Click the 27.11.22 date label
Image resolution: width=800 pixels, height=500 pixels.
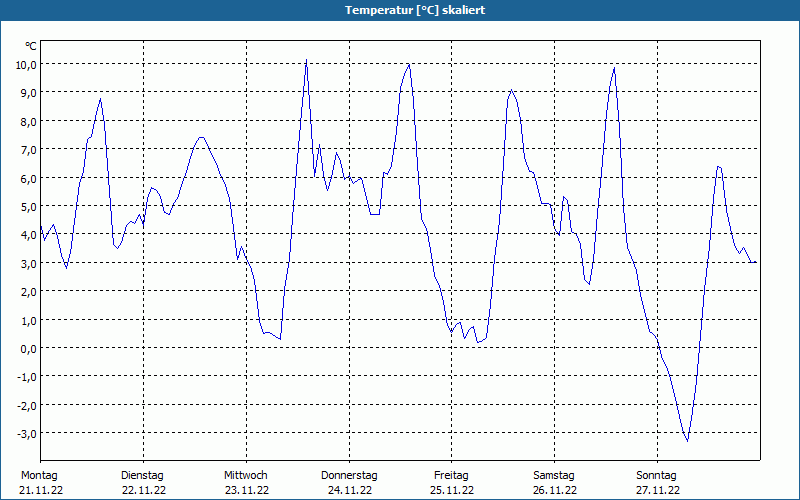tap(658, 490)
